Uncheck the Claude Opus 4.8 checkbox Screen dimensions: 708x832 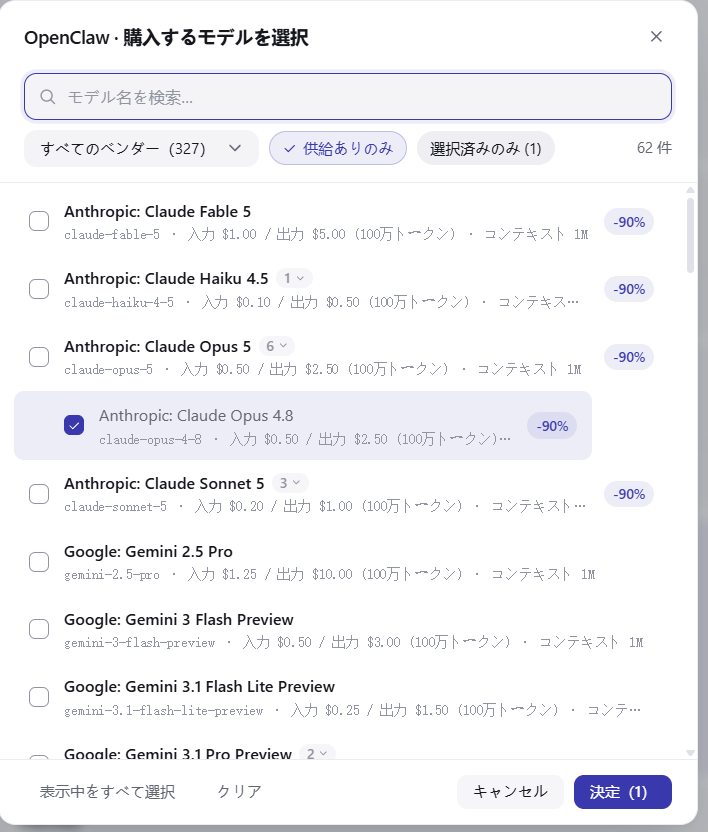tap(74, 426)
